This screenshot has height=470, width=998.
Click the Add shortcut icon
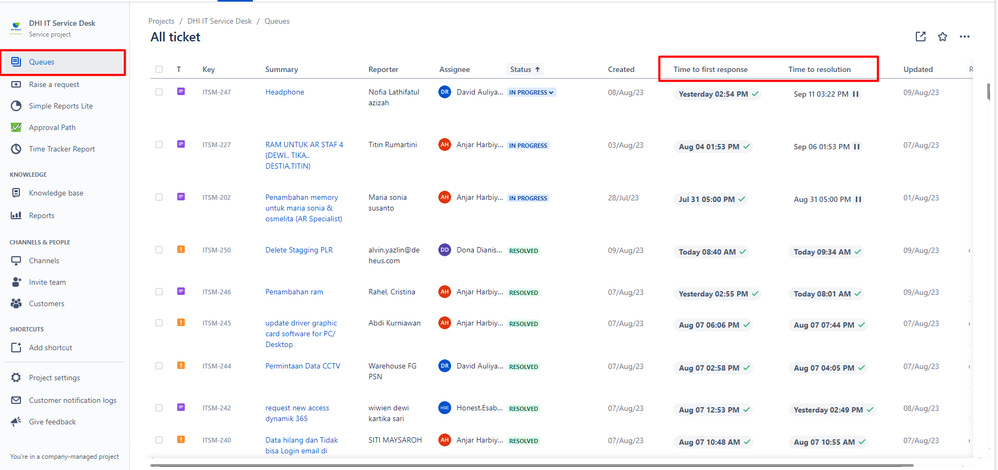[x=17, y=348]
